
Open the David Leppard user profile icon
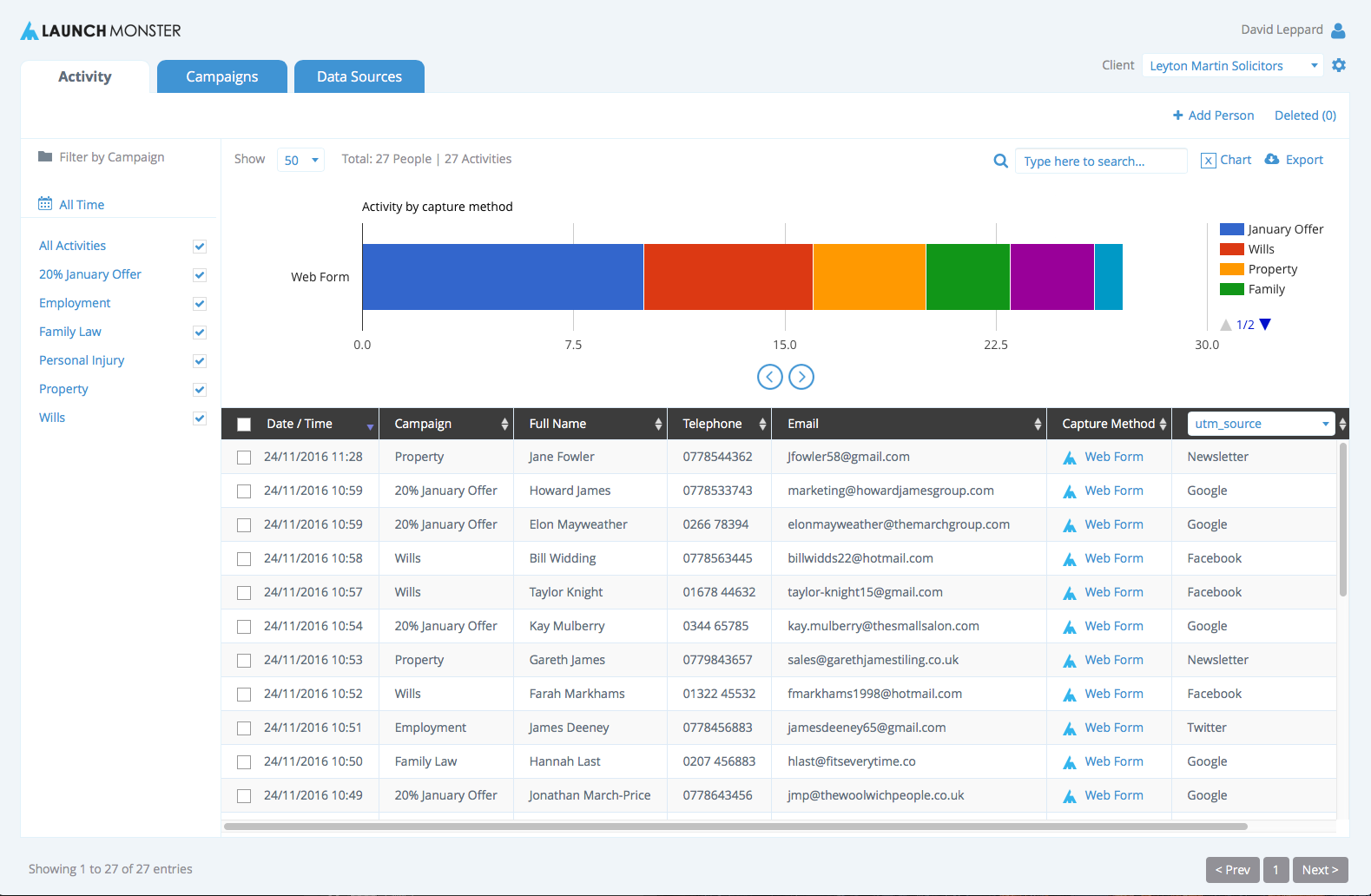[1338, 30]
